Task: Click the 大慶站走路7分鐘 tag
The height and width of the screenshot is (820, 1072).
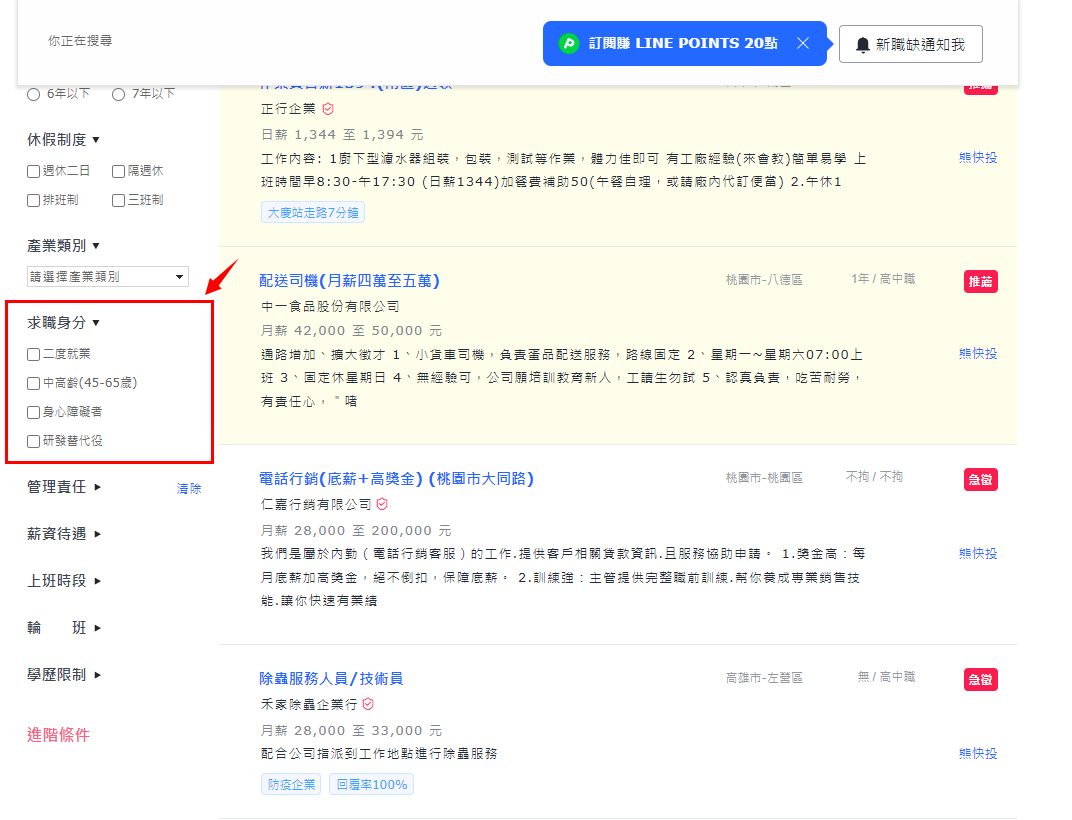Action: (313, 213)
